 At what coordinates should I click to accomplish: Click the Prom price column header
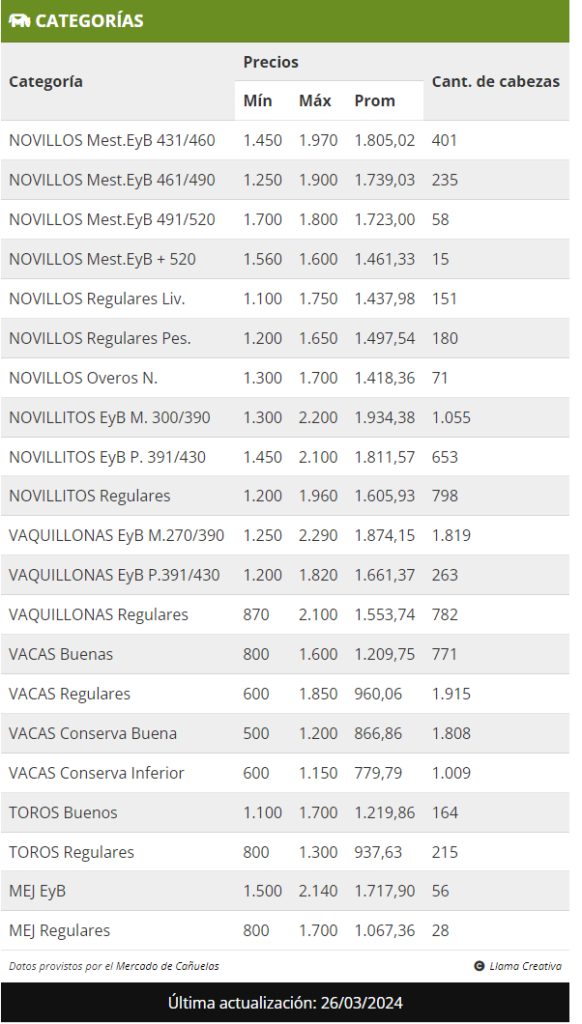click(374, 101)
